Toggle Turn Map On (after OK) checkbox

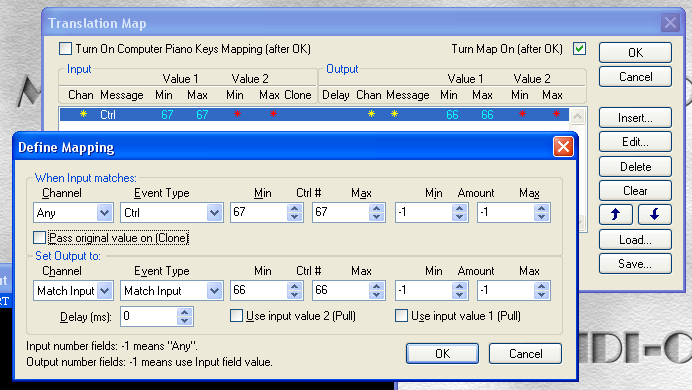579,49
